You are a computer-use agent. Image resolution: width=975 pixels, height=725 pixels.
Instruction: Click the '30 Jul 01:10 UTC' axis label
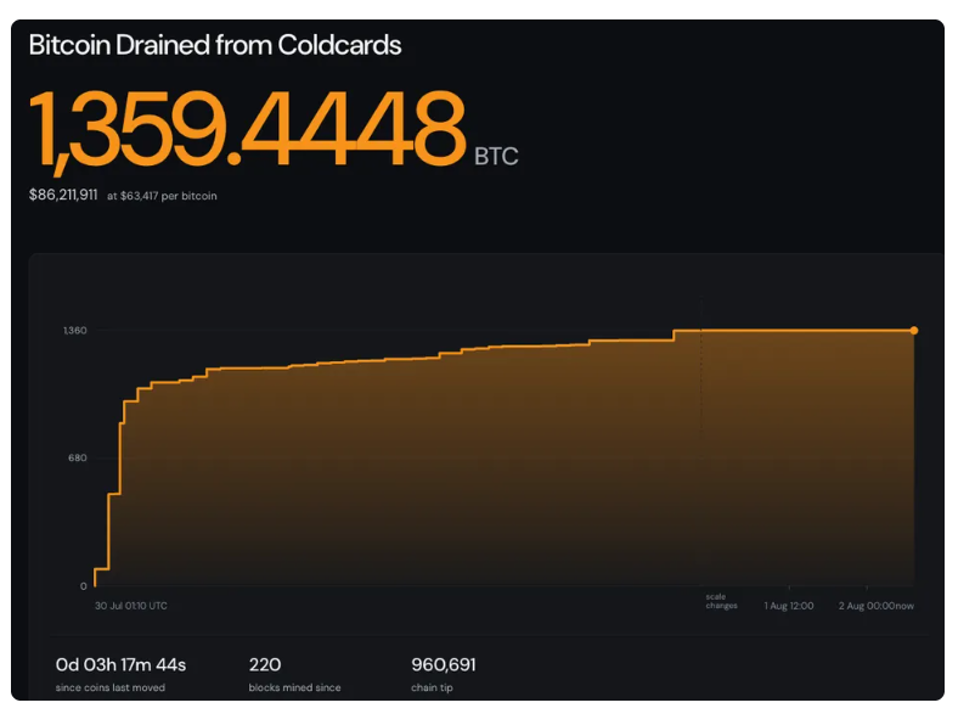(x=131, y=606)
